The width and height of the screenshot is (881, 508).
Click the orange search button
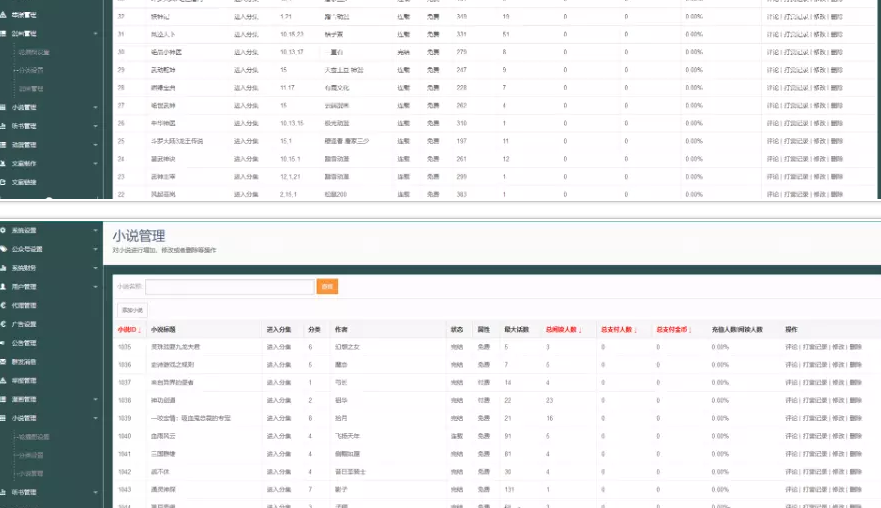(326, 287)
